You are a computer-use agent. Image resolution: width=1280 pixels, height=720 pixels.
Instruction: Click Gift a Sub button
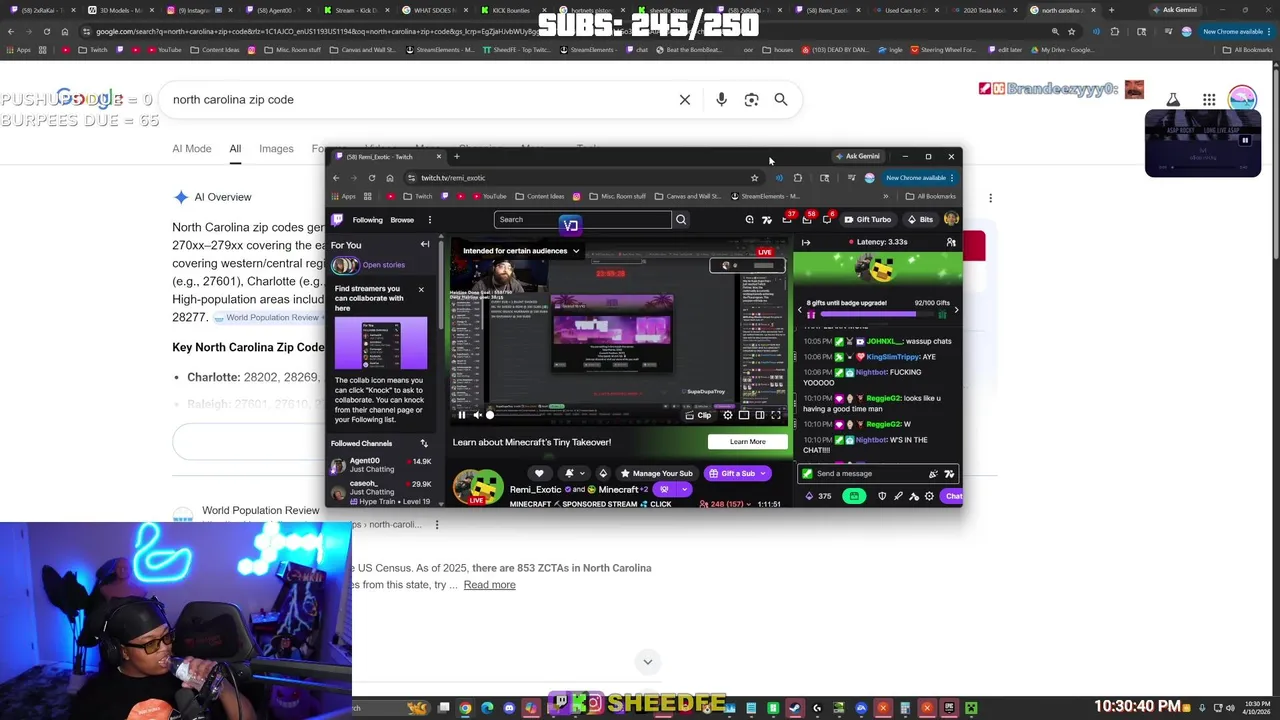click(x=737, y=473)
